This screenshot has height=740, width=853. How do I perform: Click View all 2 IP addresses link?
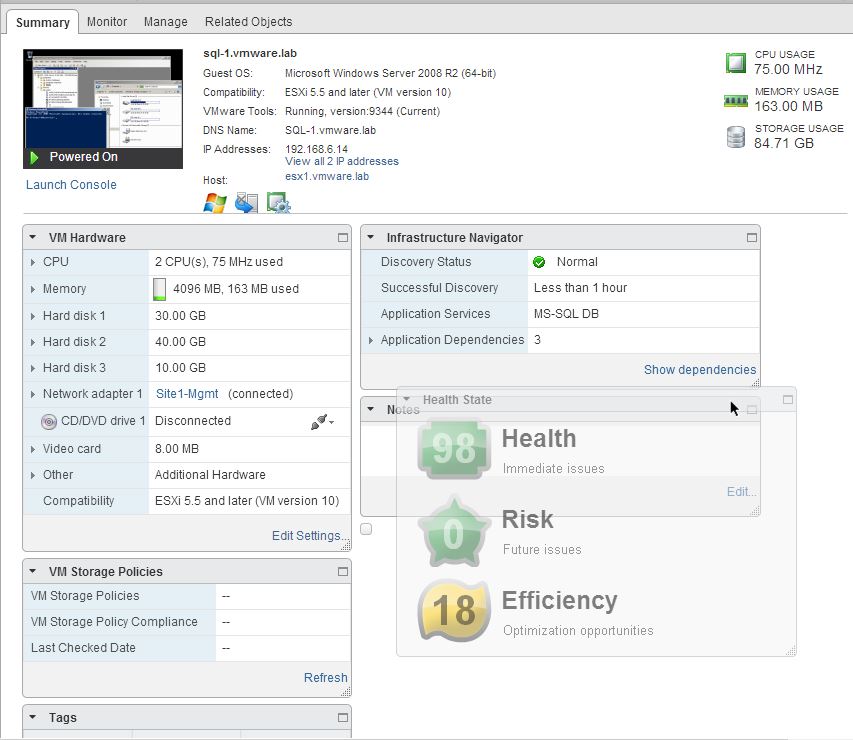(x=342, y=162)
